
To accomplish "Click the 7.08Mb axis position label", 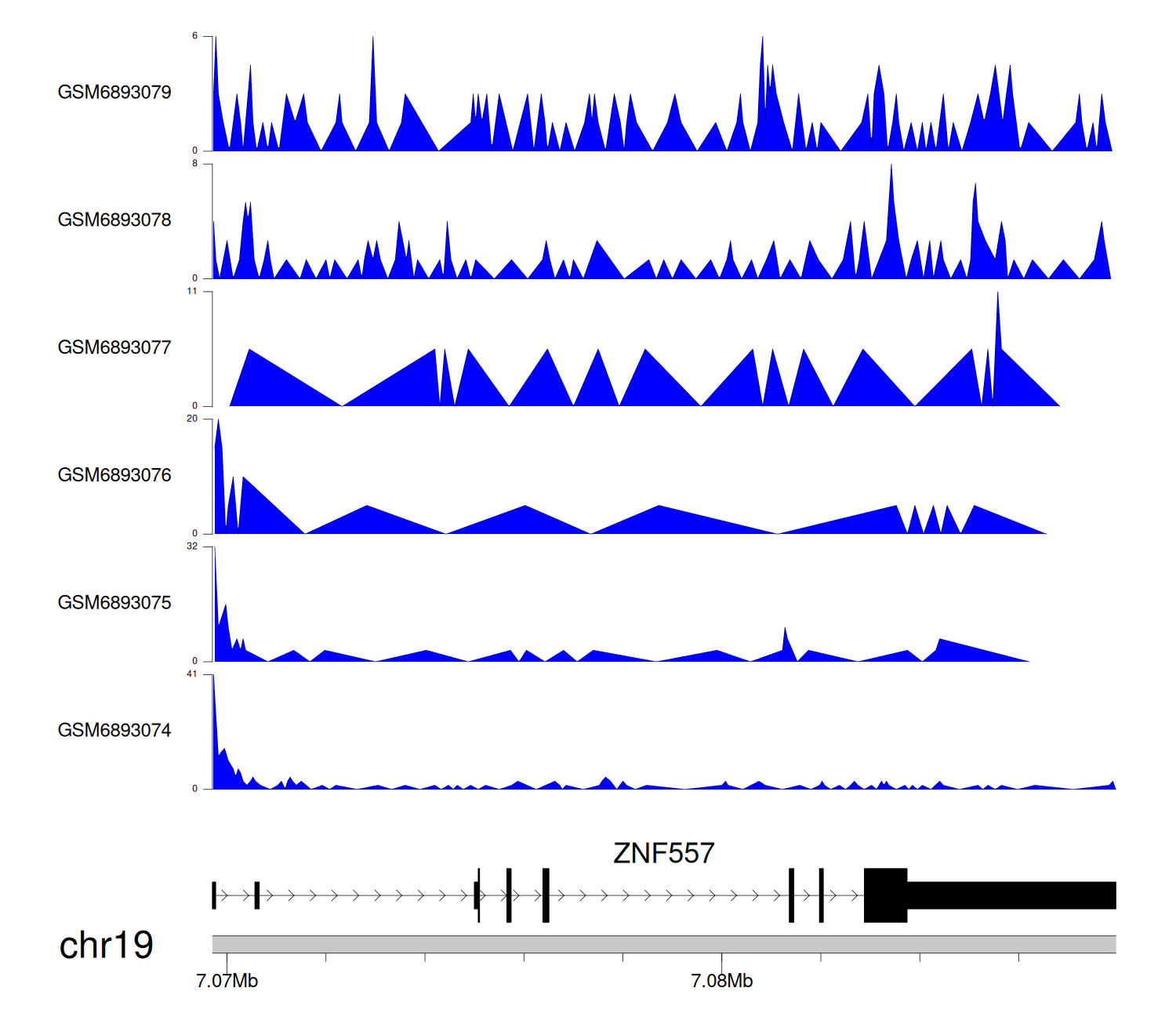I will pyautogui.click(x=721, y=981).
